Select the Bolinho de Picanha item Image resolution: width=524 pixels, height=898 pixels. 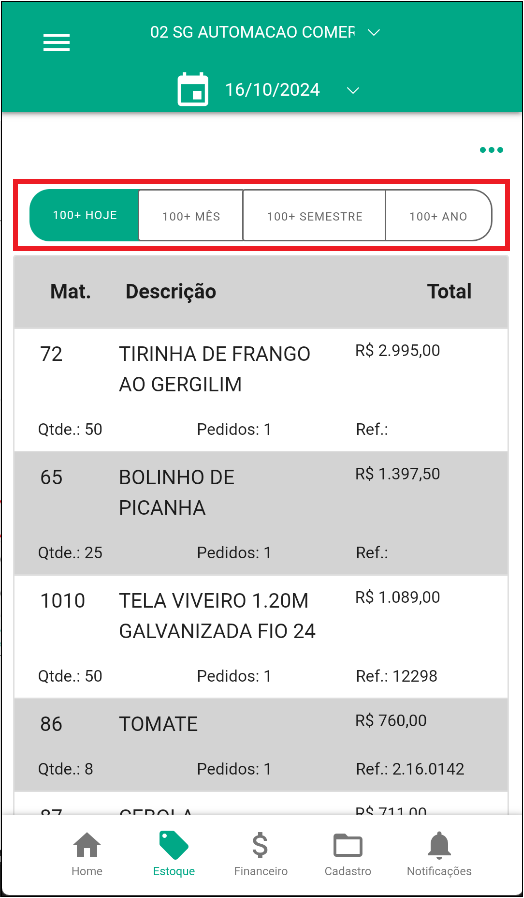coord(261,513)
